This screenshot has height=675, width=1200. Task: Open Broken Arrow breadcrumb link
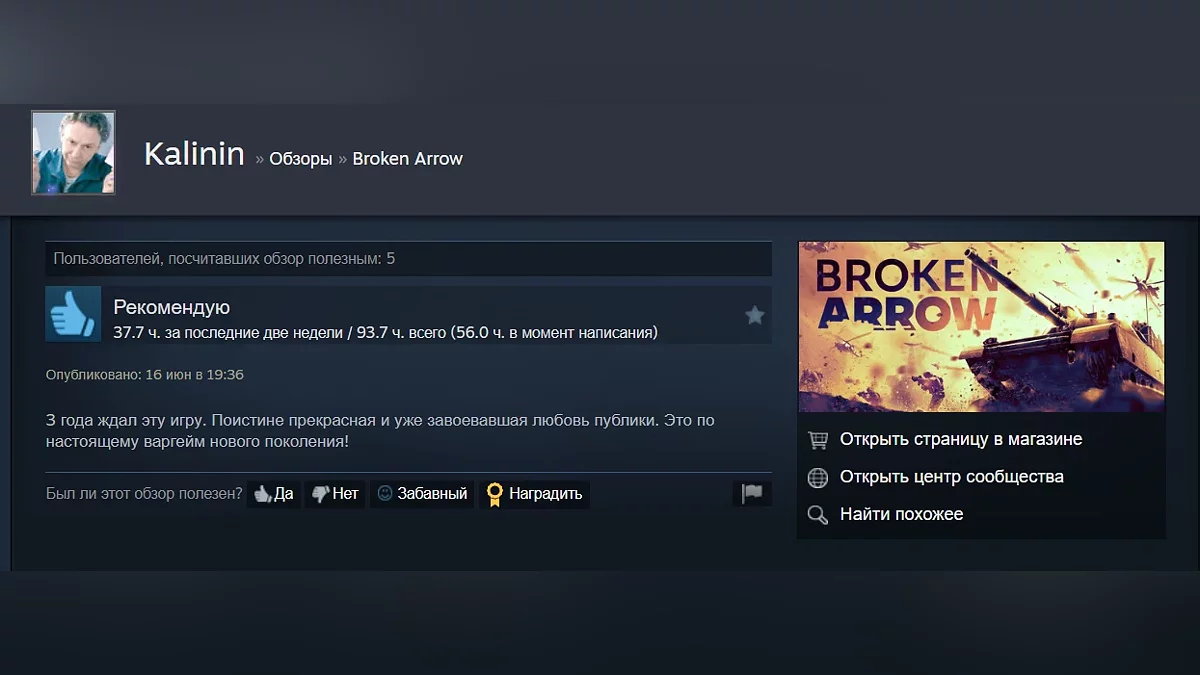pyautogui.click(x=407, y=159)
